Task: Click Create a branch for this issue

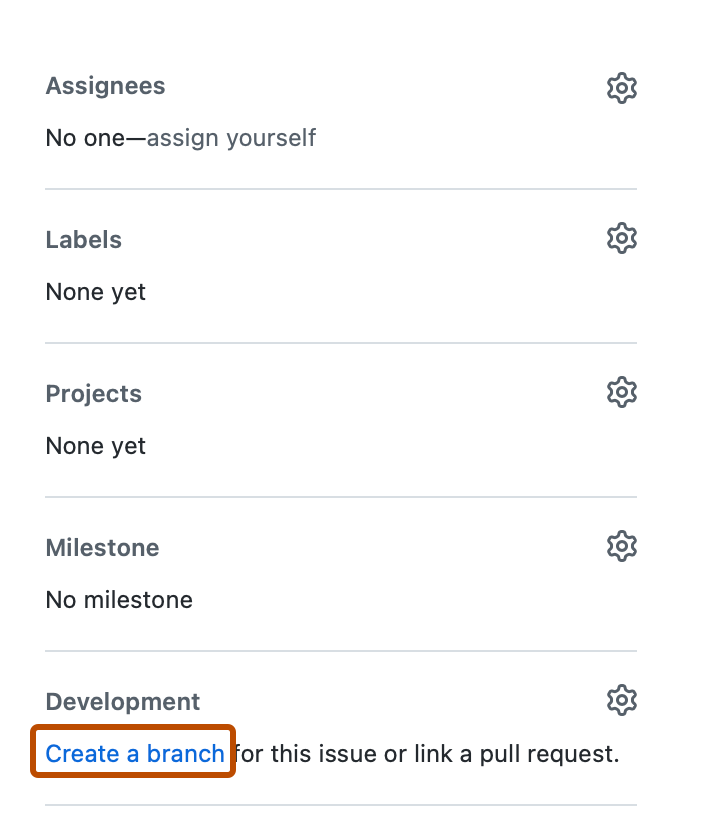Action: (x=133, y=753)
